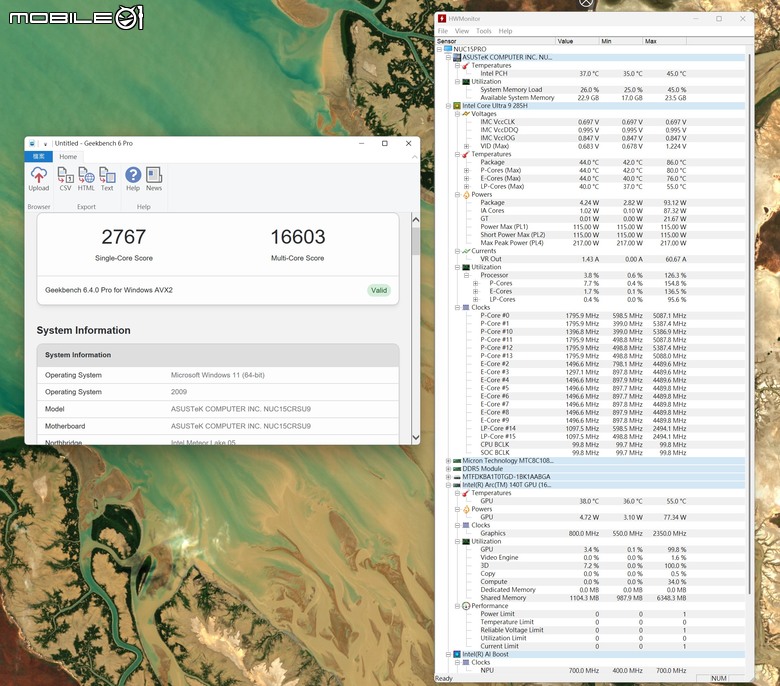Expand the VID (Max) voltage row
The height and width of the screenshot is (686, 780).
tap(467, 146)
